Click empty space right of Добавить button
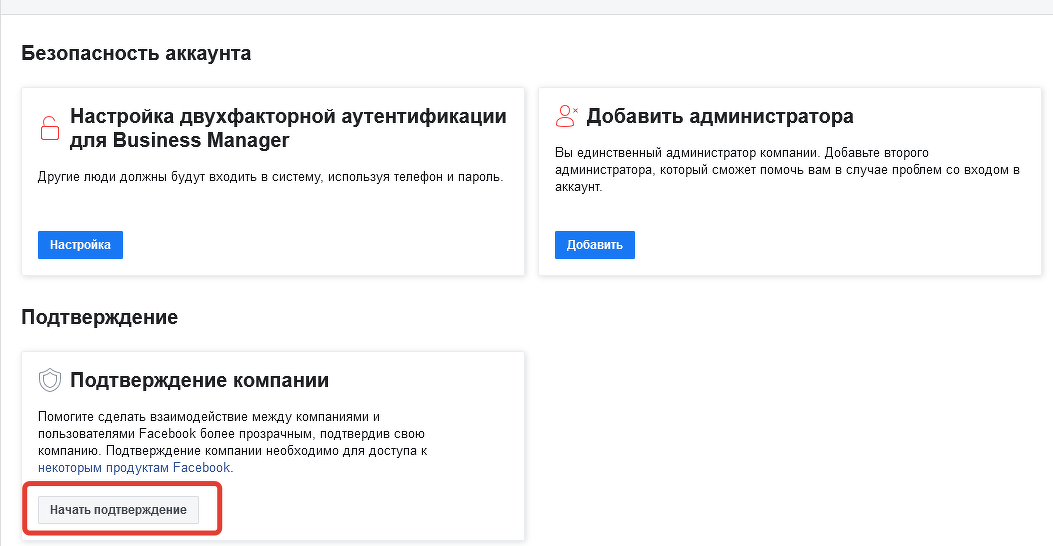The image size is (1053, 546). pyautogui.click(x=830, y=245)
